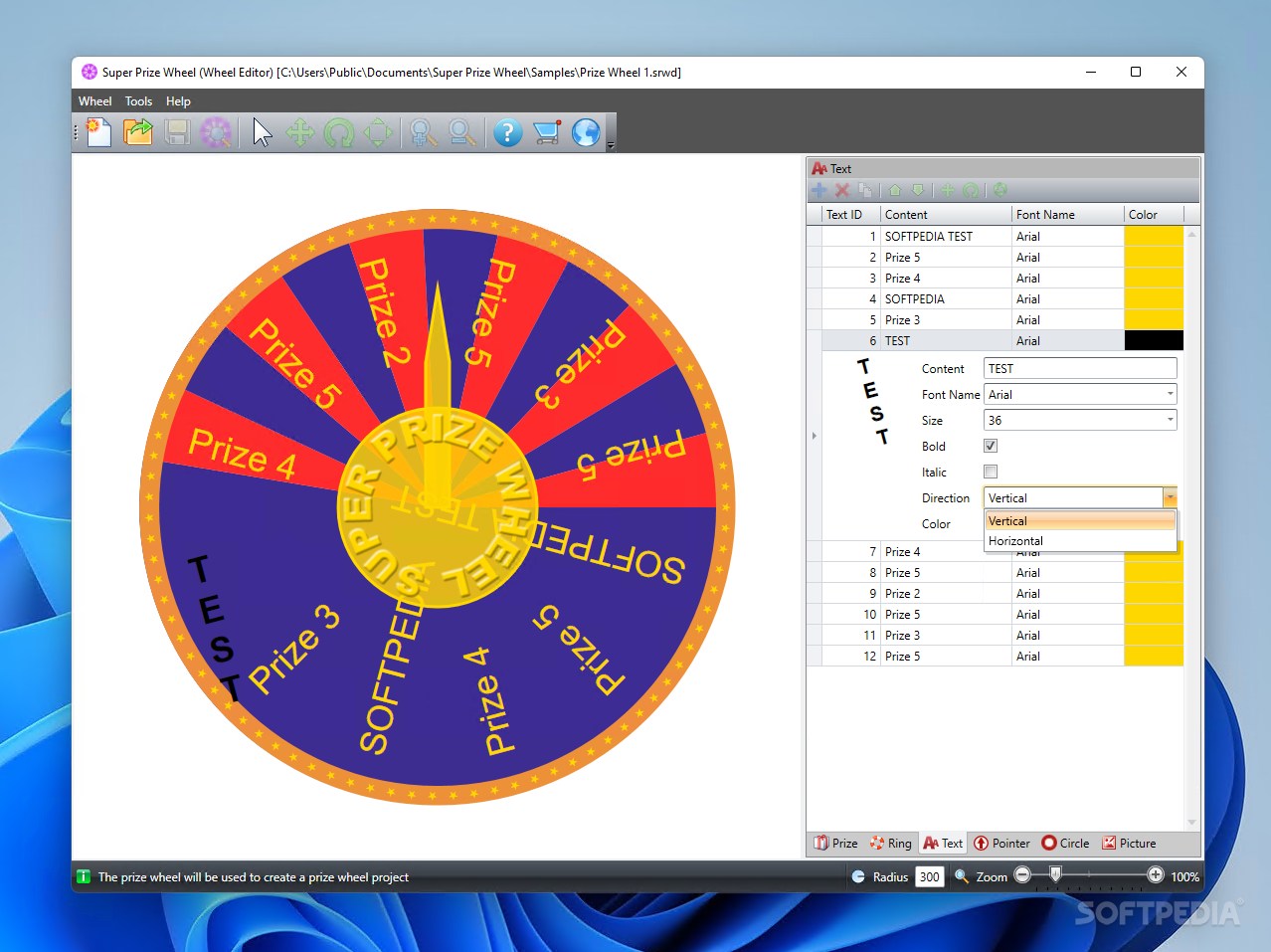The image size is (1271, 952).
Task: Open the main toolbar overflow options arrow
Action: tap(611, 145)
